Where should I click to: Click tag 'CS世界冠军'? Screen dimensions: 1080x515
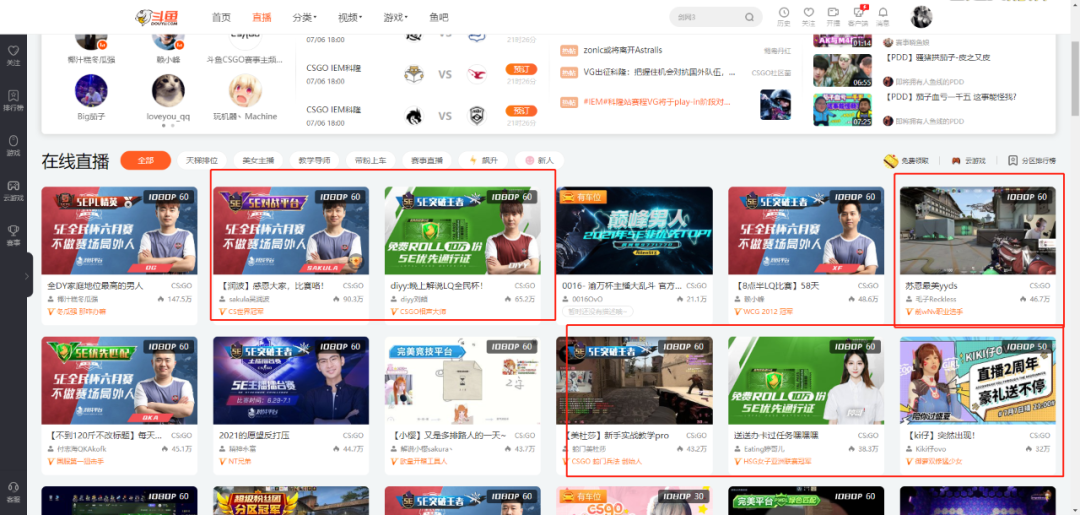245,311
